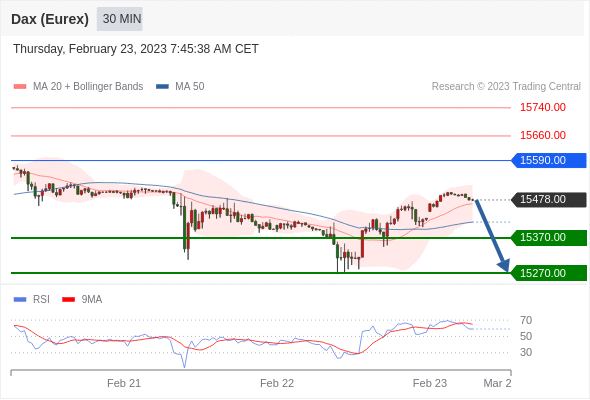Click the black 15478.00 current price tag
Screen dimensions: 590x400
[x=549, y=199]
